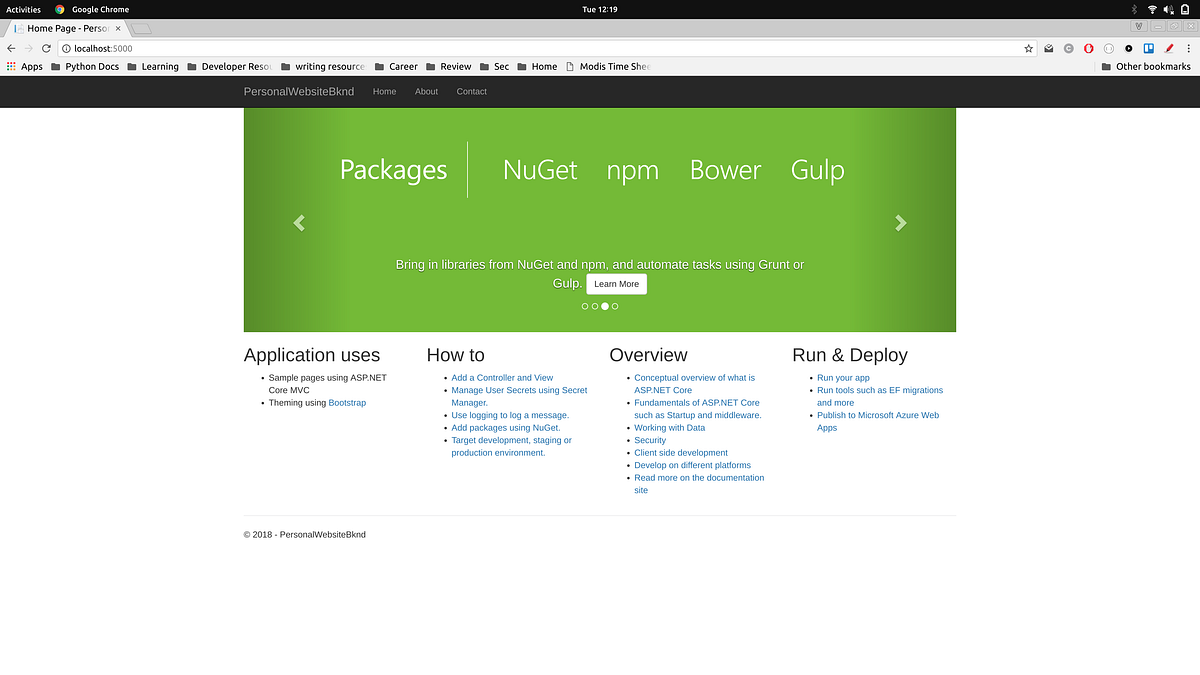Click the Learn More button
Image resolution: width=1200 pixels, height=675 pixels.
pyautogui.click(x=616, y=284)
